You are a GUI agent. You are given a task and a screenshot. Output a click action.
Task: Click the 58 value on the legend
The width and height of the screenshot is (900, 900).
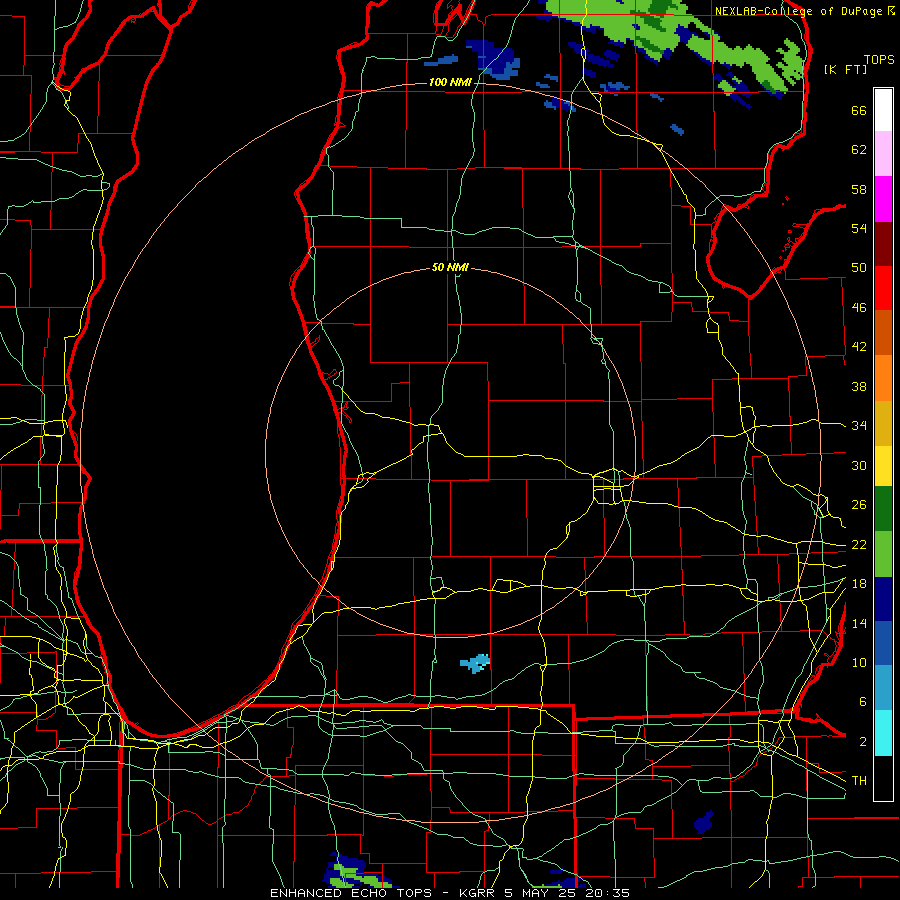pos(859,189)
